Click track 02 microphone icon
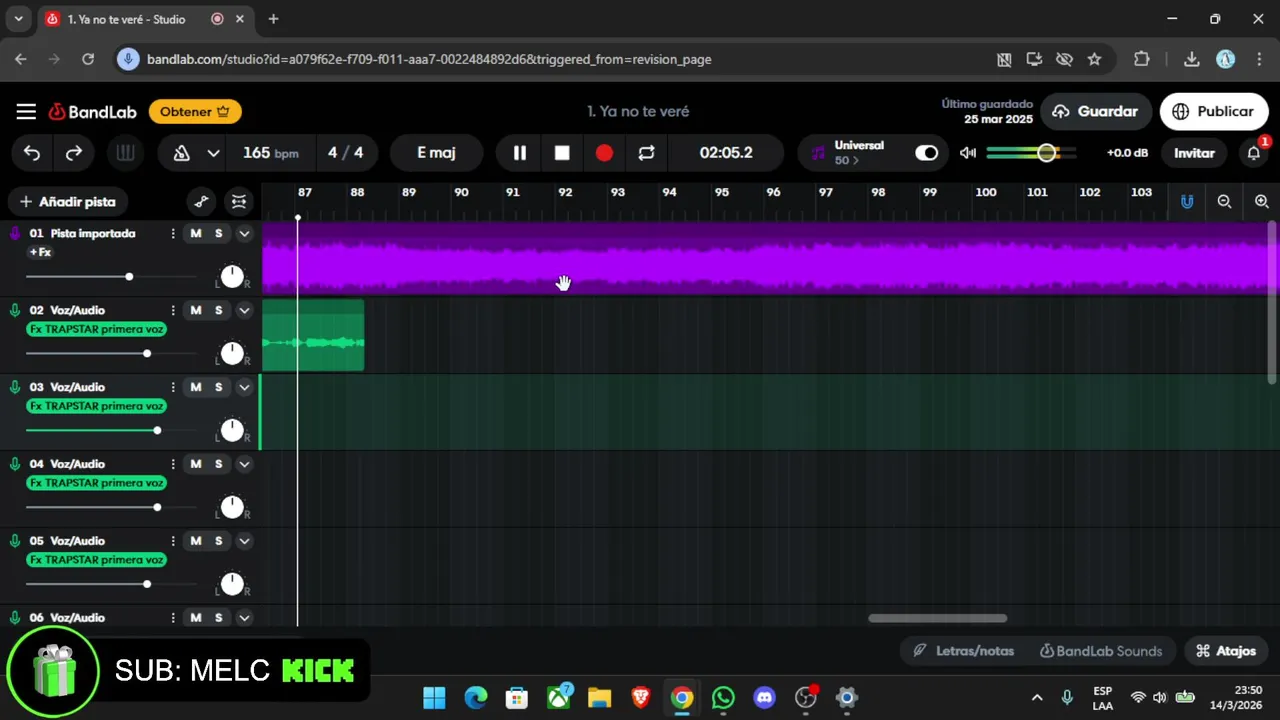The width and height of the screenshot is (1280, 720). pos(15,310)
